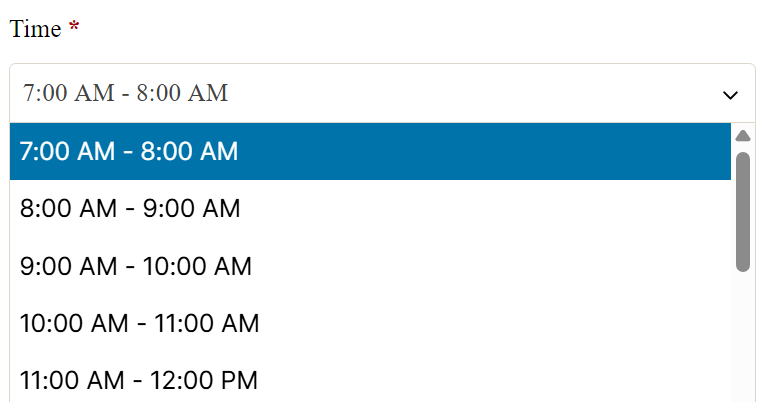This screenshot has height=402, width=765.
Task: Choose 8:00 AM - 9:00 AM time slot
Action: [x=130, y=209]
